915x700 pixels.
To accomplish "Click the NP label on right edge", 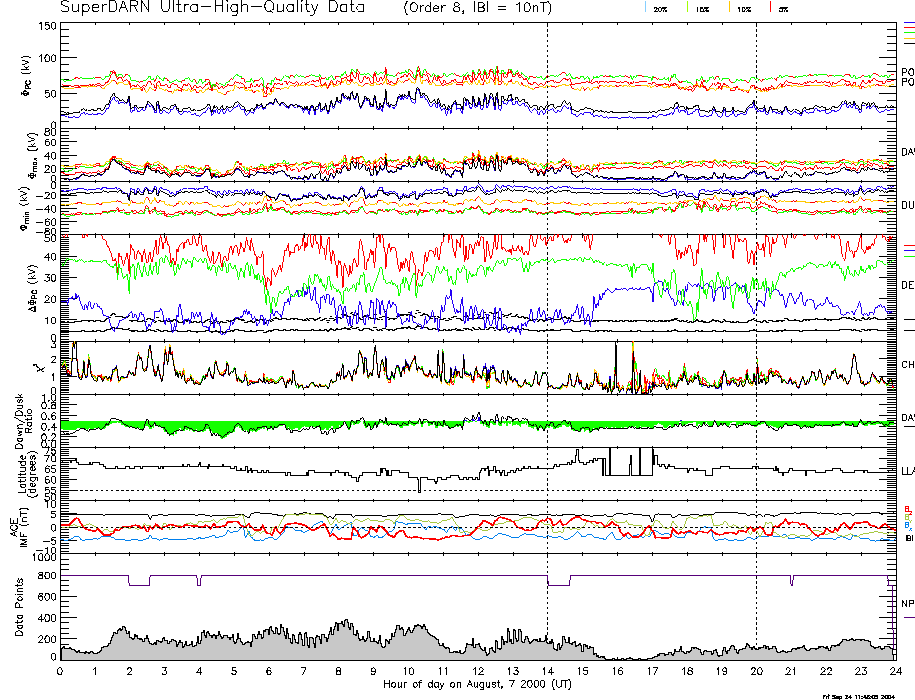I will coord(907,603).
